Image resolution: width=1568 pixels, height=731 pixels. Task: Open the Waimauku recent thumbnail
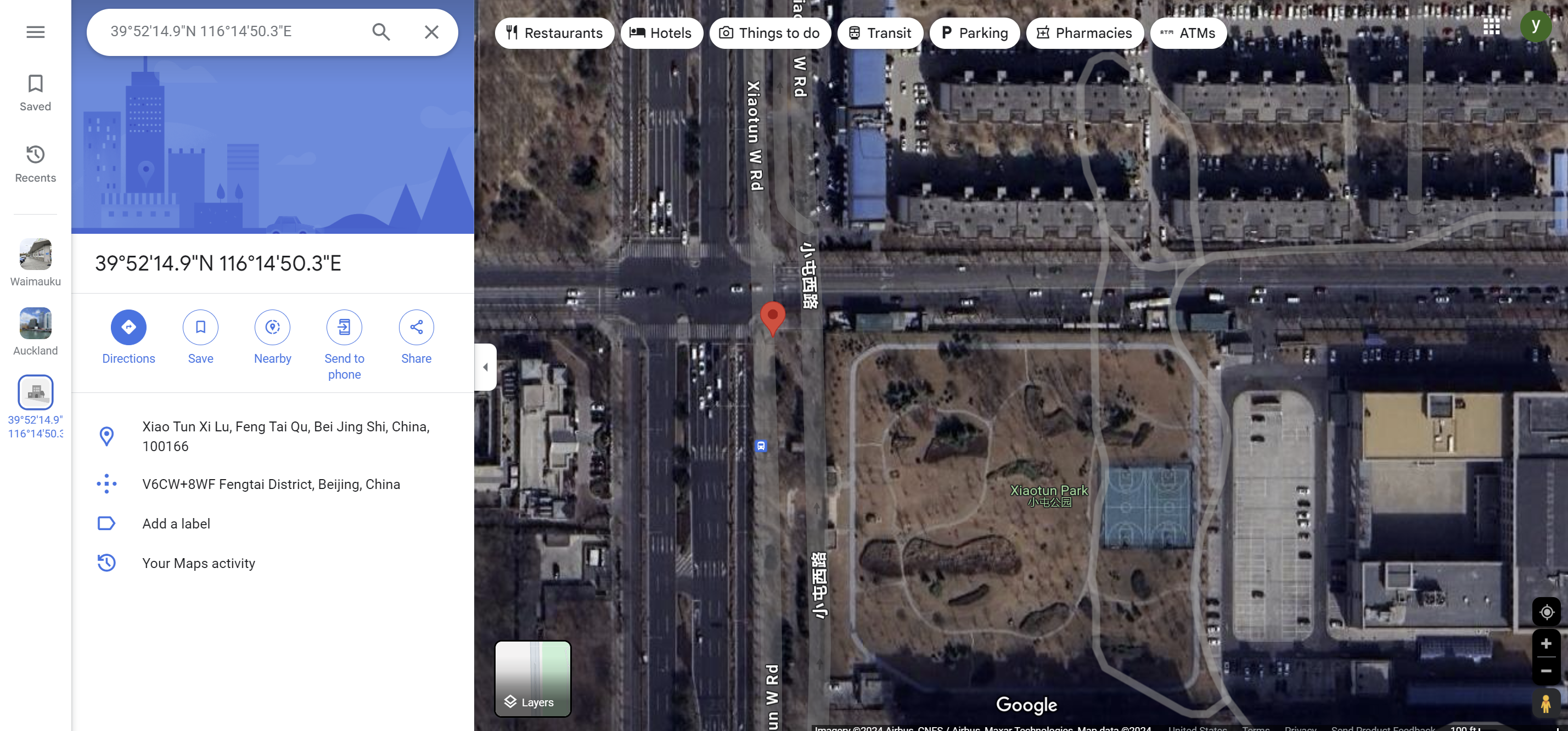coord(35,262)
